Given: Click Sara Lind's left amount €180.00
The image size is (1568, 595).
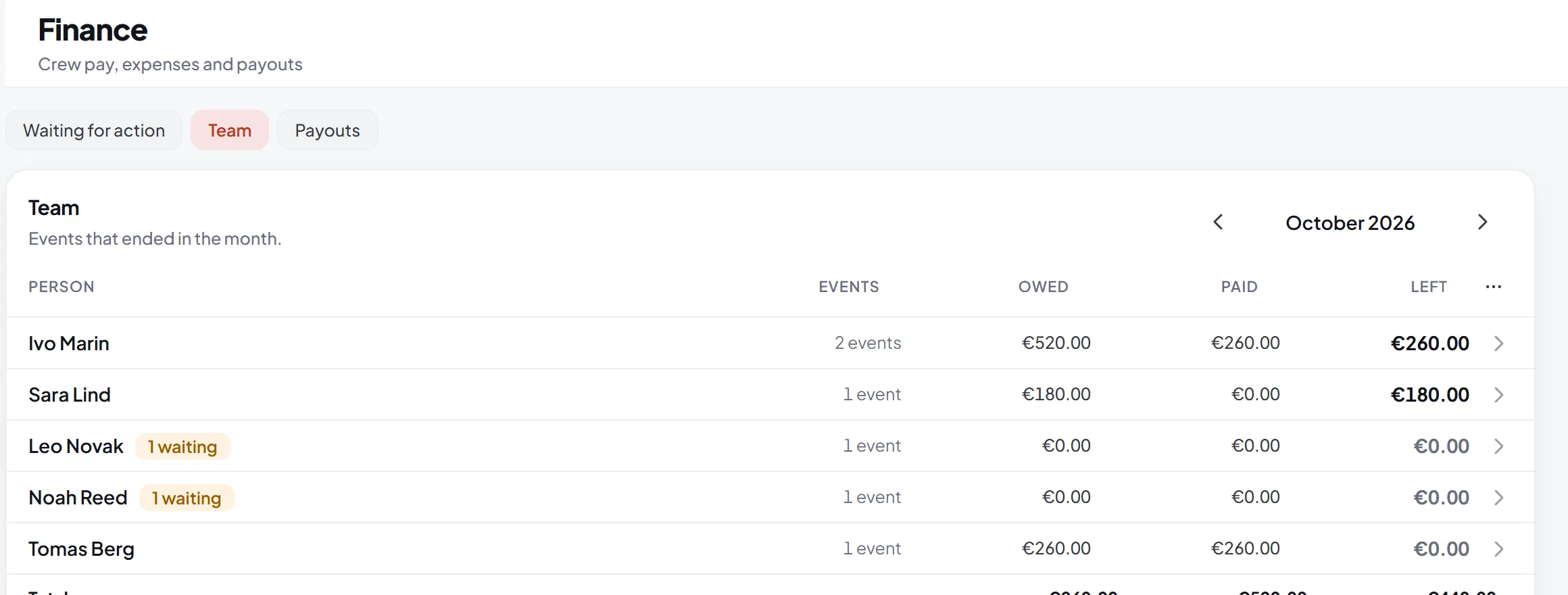Looking at the screenshot, I should 1430,395.
